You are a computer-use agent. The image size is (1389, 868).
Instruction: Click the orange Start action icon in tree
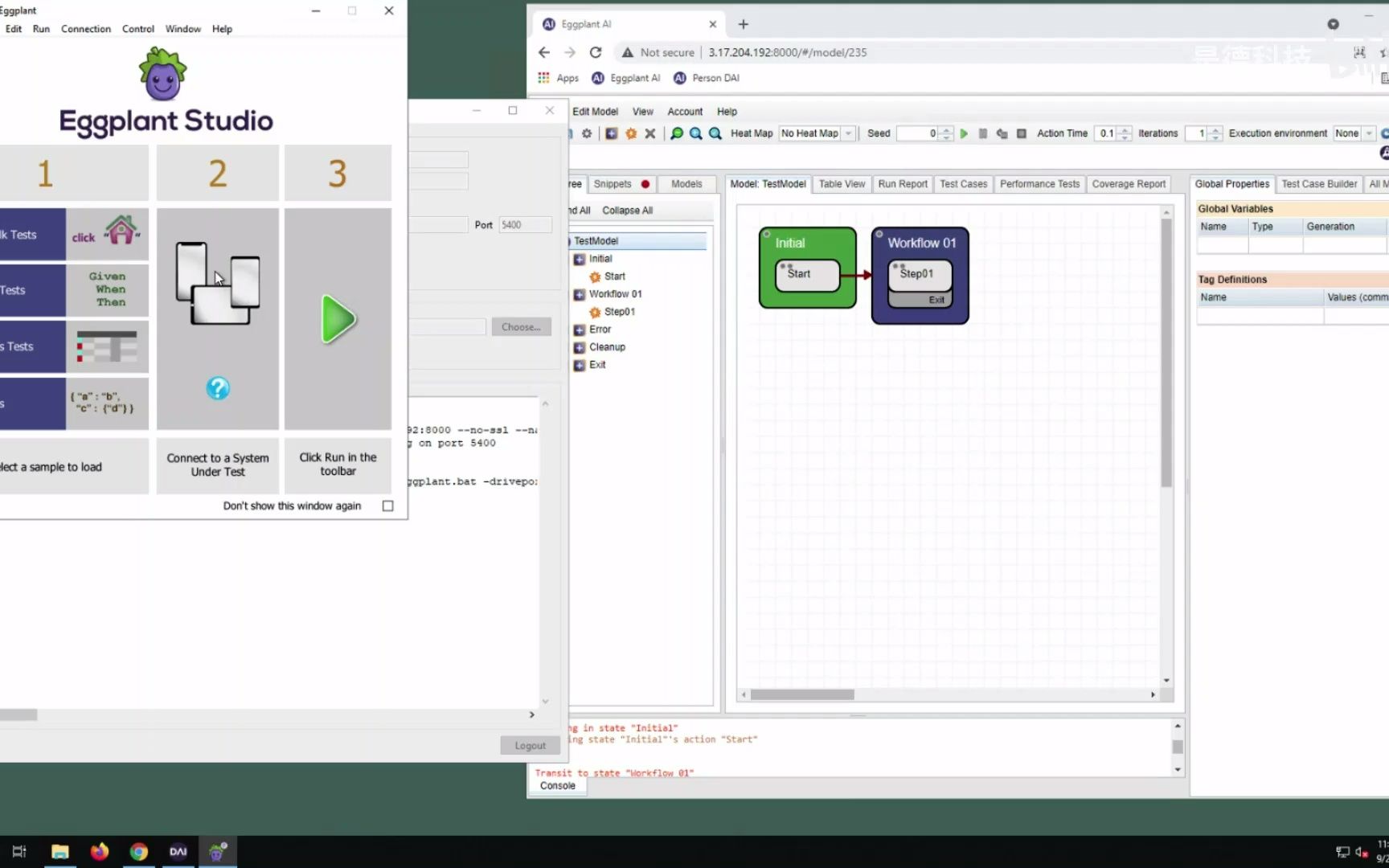tap(596, 276)
